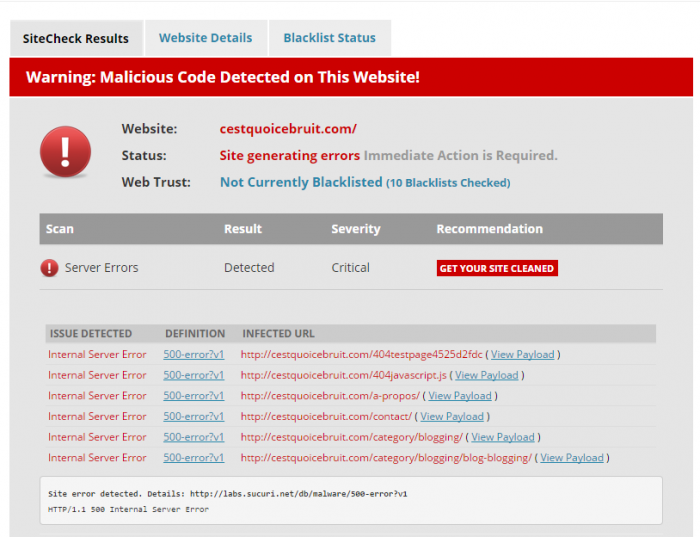The width and height of the screenshot is (700, 537).
Task: Open the Blacklist Status tab
Action: 329,38
